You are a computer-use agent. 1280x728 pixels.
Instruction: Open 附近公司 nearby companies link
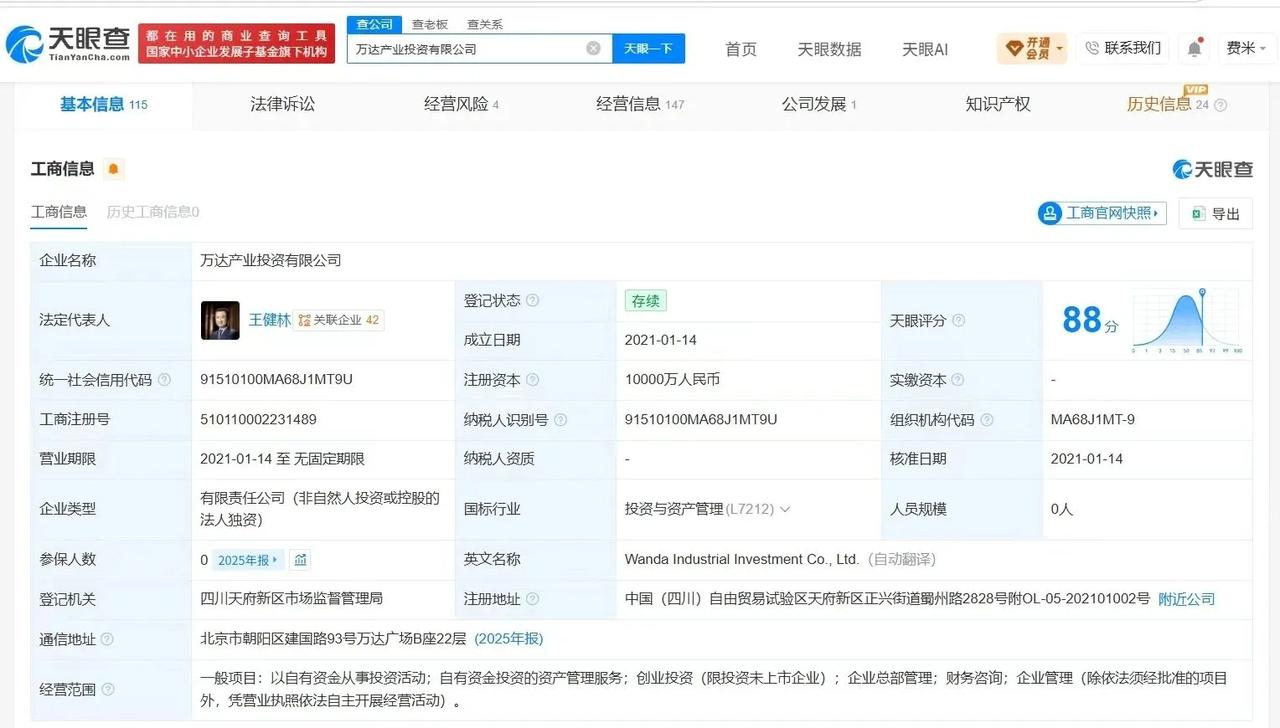point(1186,599)
